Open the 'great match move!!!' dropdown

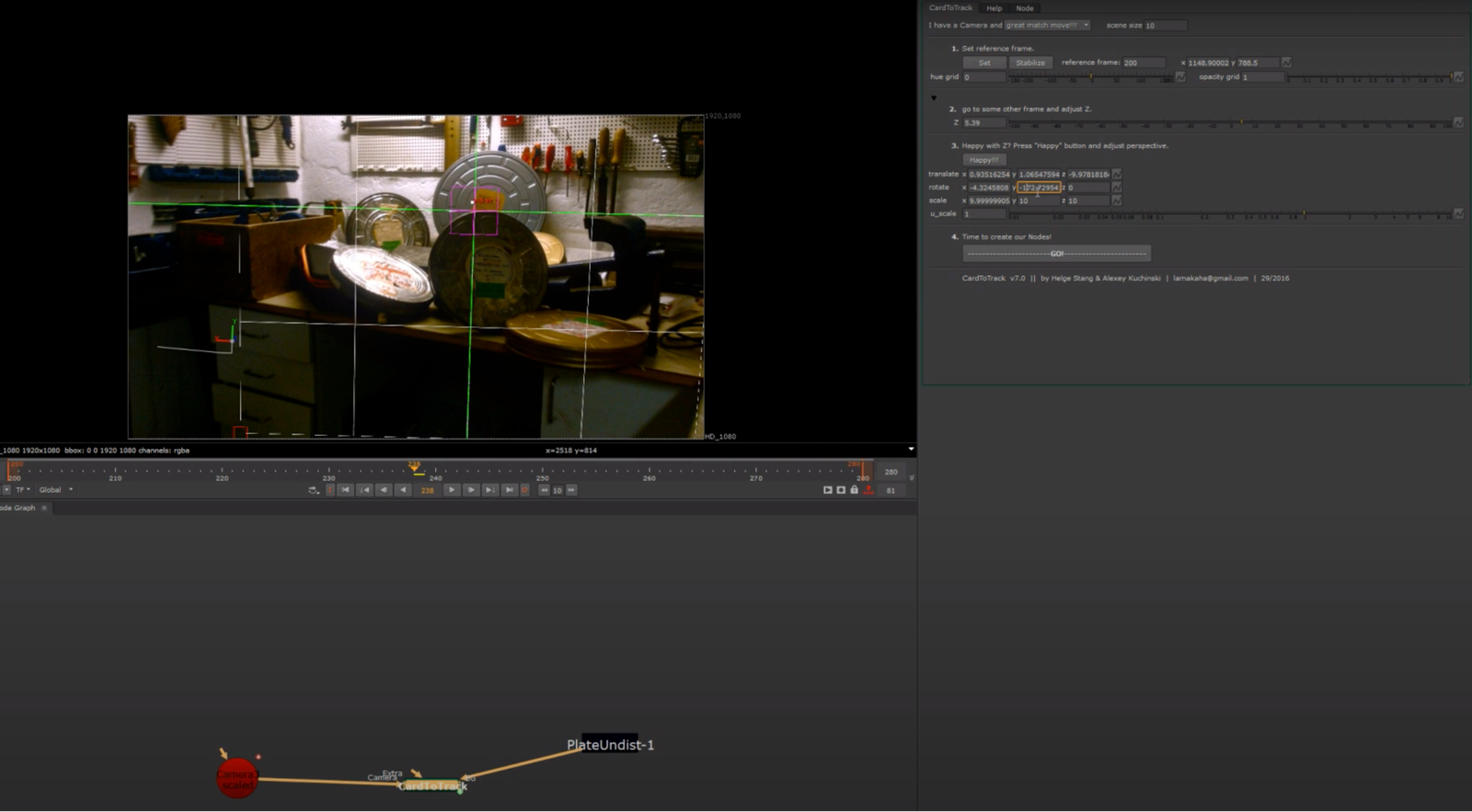tap(1047, 25)
